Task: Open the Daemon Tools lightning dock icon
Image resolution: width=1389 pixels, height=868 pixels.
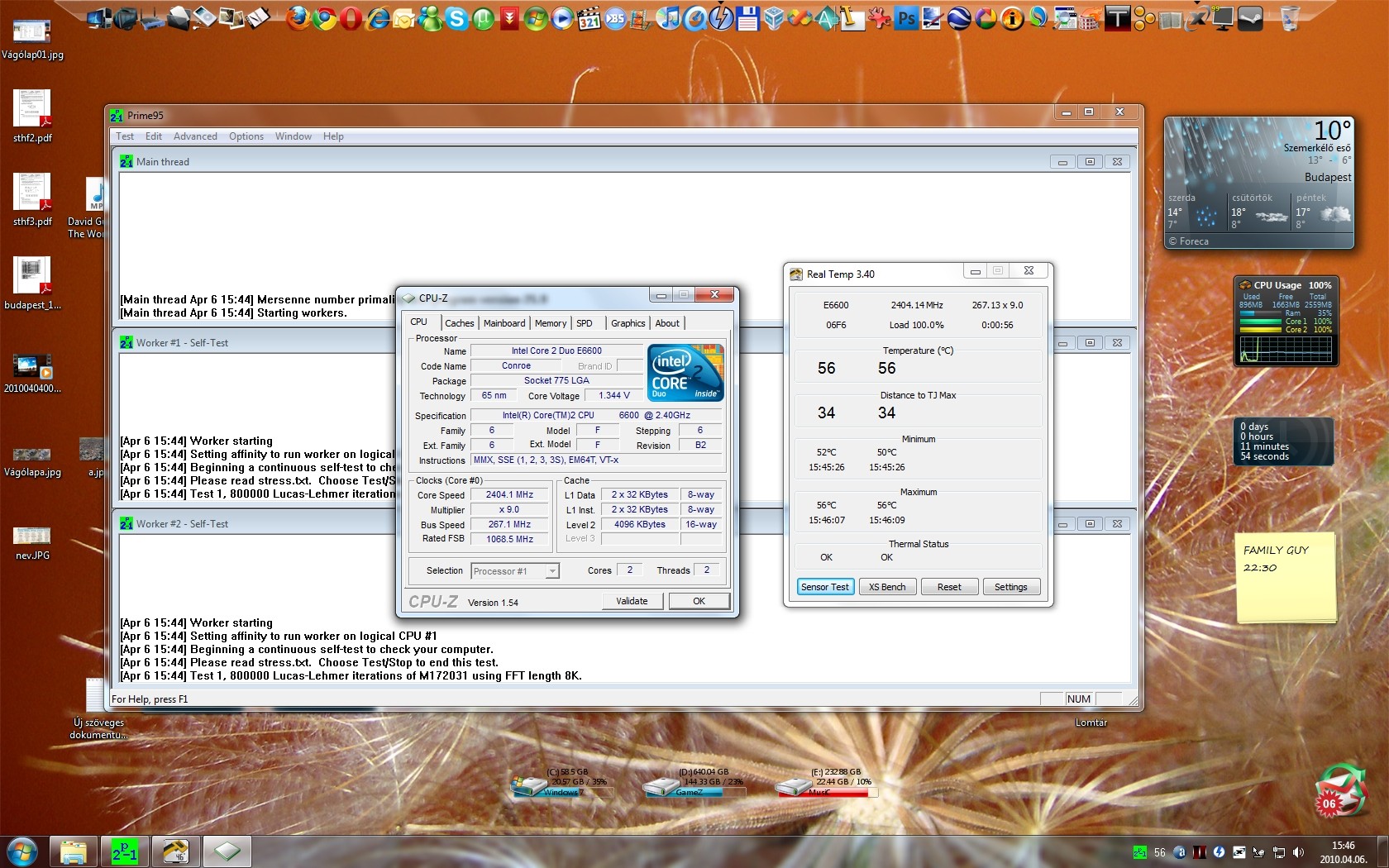Action: click(x=721, y=17)
